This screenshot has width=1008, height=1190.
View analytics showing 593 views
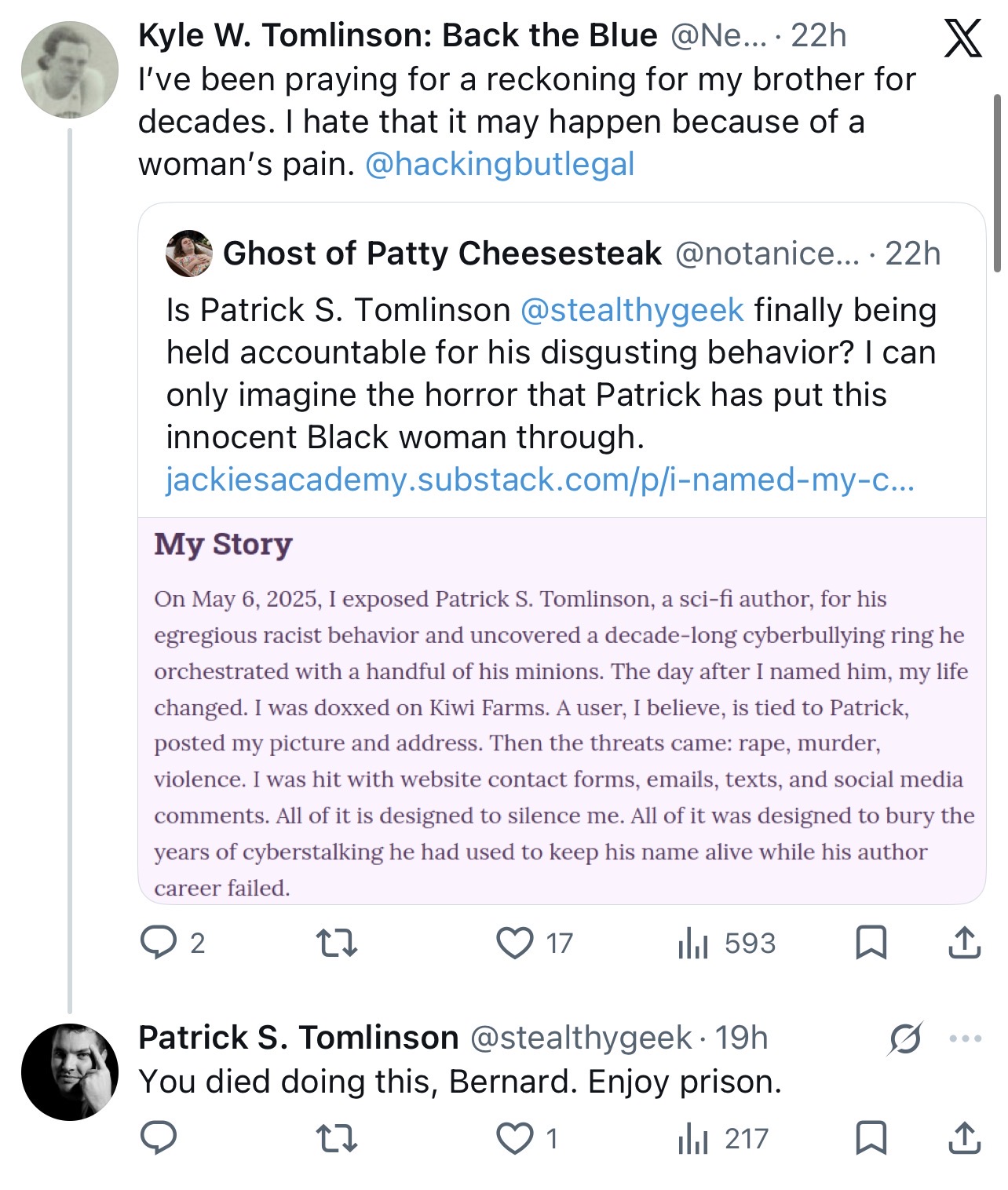[x=726, y=943]
